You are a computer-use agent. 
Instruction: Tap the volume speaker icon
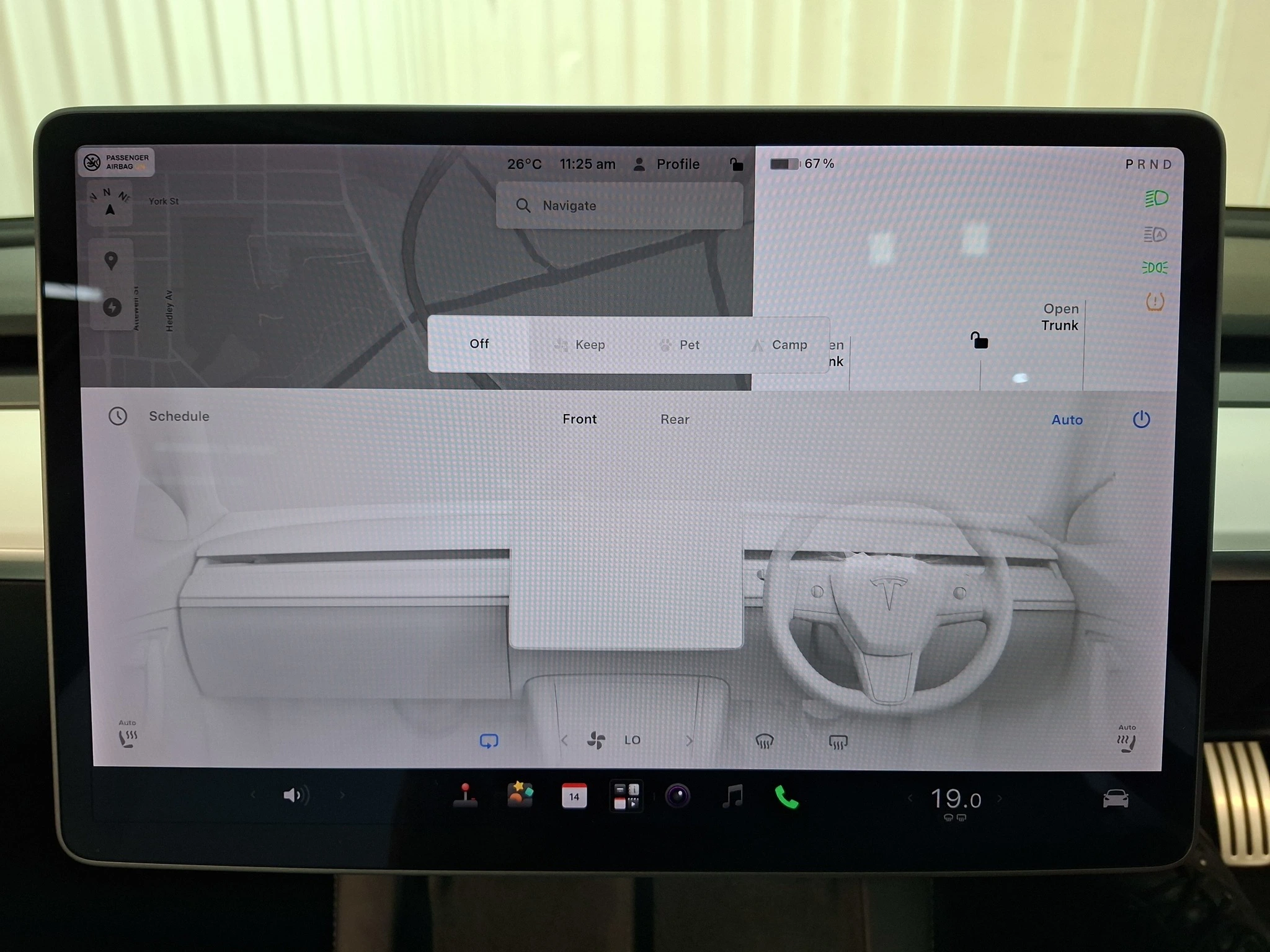[x=296, y=795]
